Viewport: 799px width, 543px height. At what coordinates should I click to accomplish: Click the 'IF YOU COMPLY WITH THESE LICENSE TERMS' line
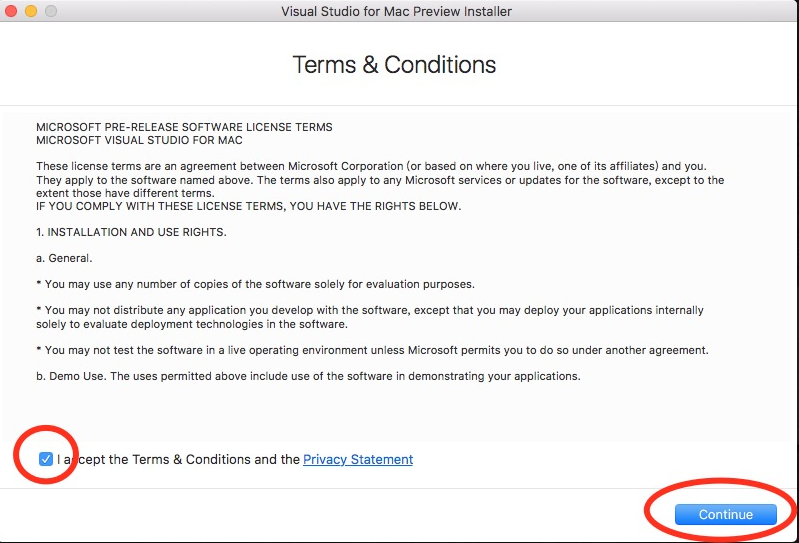click(x=249, y=206)
